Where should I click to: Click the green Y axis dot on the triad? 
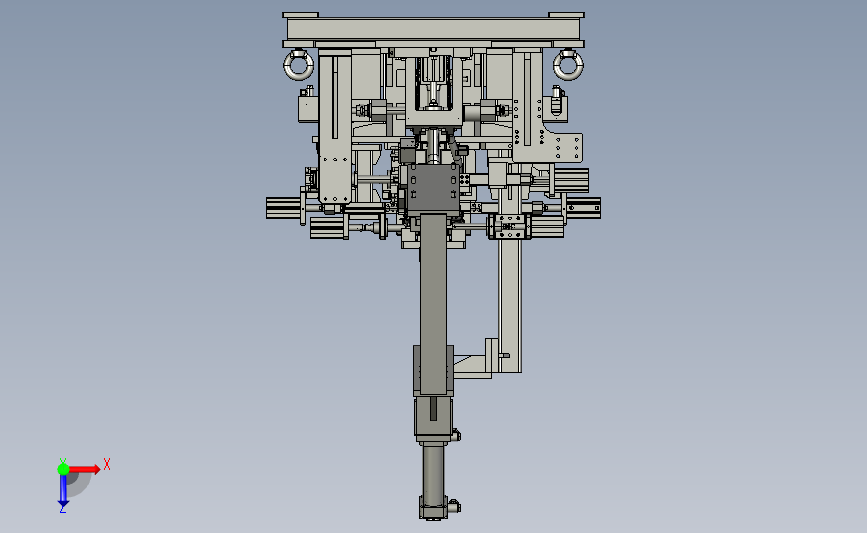pyautogui.click(x=63, y=469)
